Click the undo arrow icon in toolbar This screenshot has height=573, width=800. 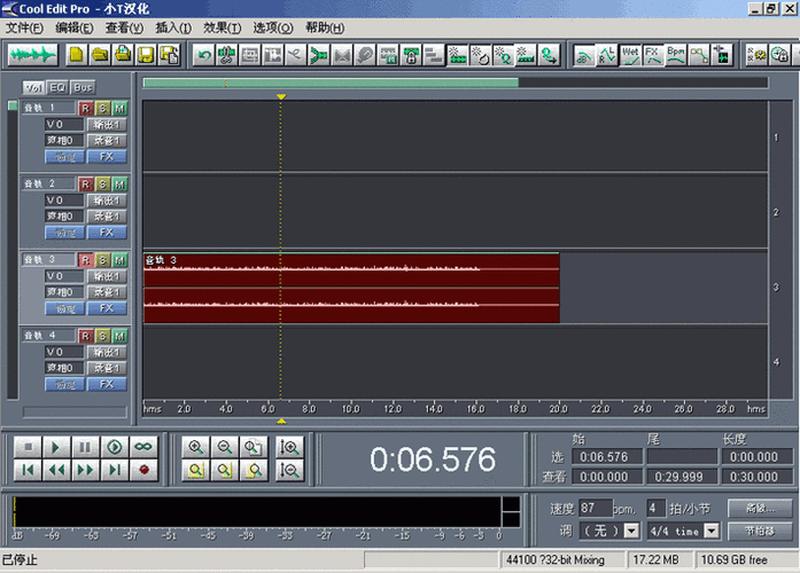tap(204, 55)
